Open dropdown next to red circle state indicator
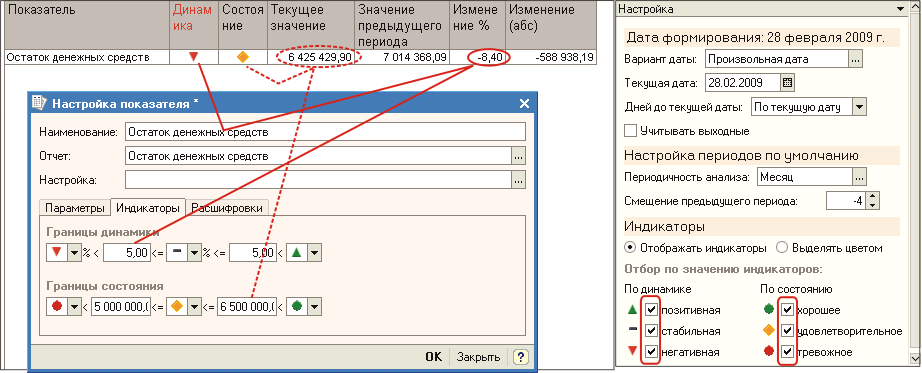The height and width of the screenshot is (373, 922). (x=74, y=307)
